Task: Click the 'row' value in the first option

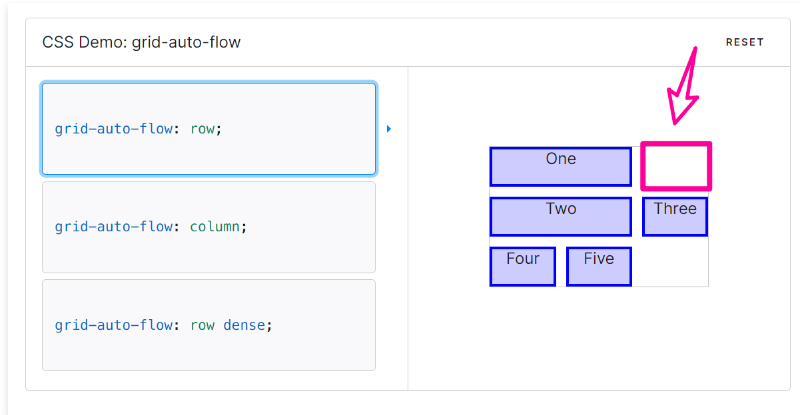Action: point(202,129)
